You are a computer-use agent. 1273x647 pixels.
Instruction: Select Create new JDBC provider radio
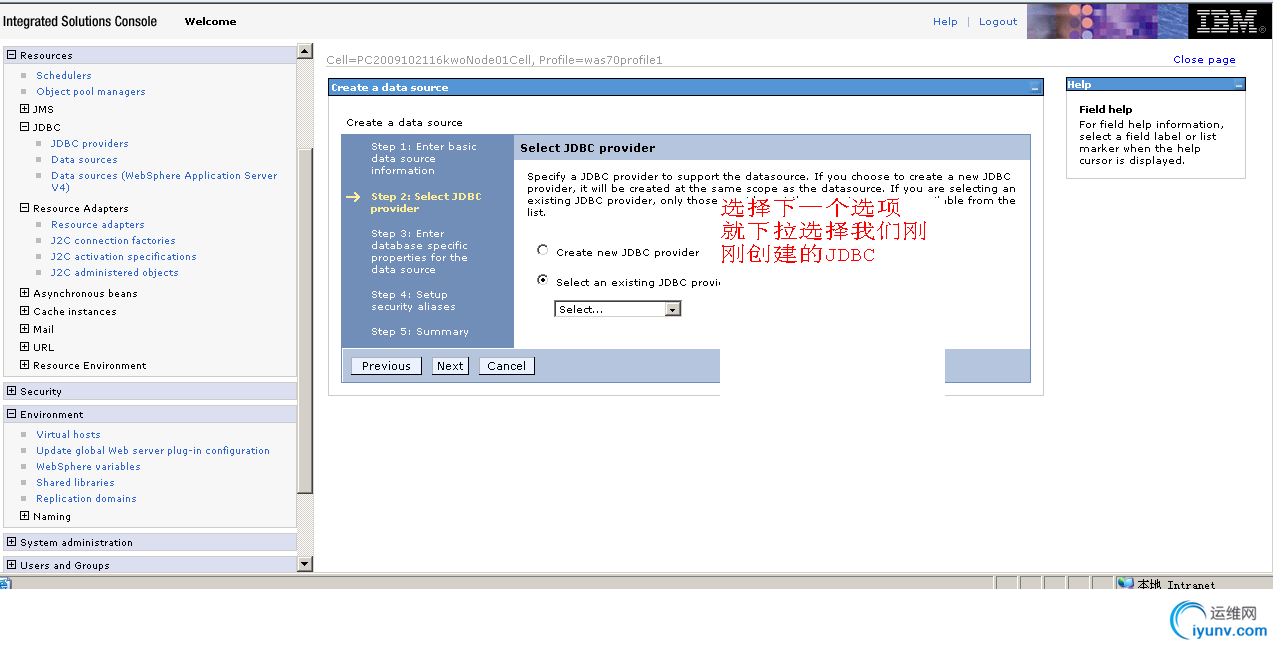click(543, 251)
